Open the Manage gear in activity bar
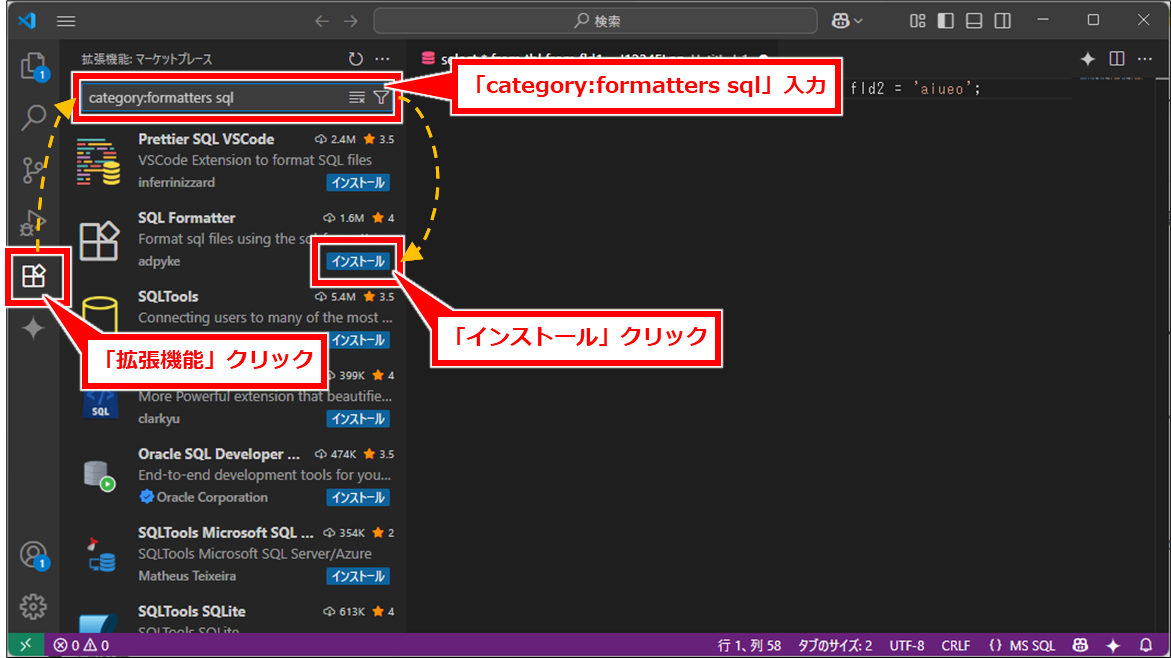The height and width of the screenshot is (658, 1171). [33, 606]
